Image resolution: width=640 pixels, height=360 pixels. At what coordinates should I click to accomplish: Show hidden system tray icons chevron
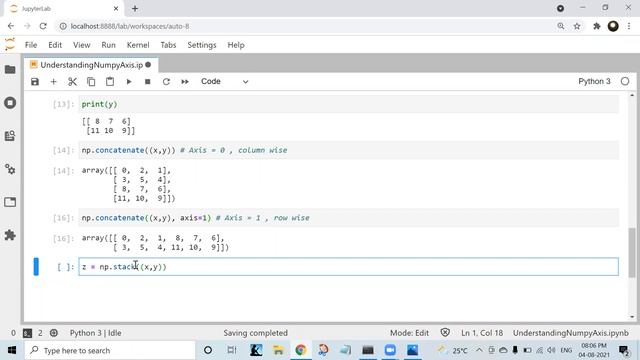pyautogui.click(x=479, y=350)
